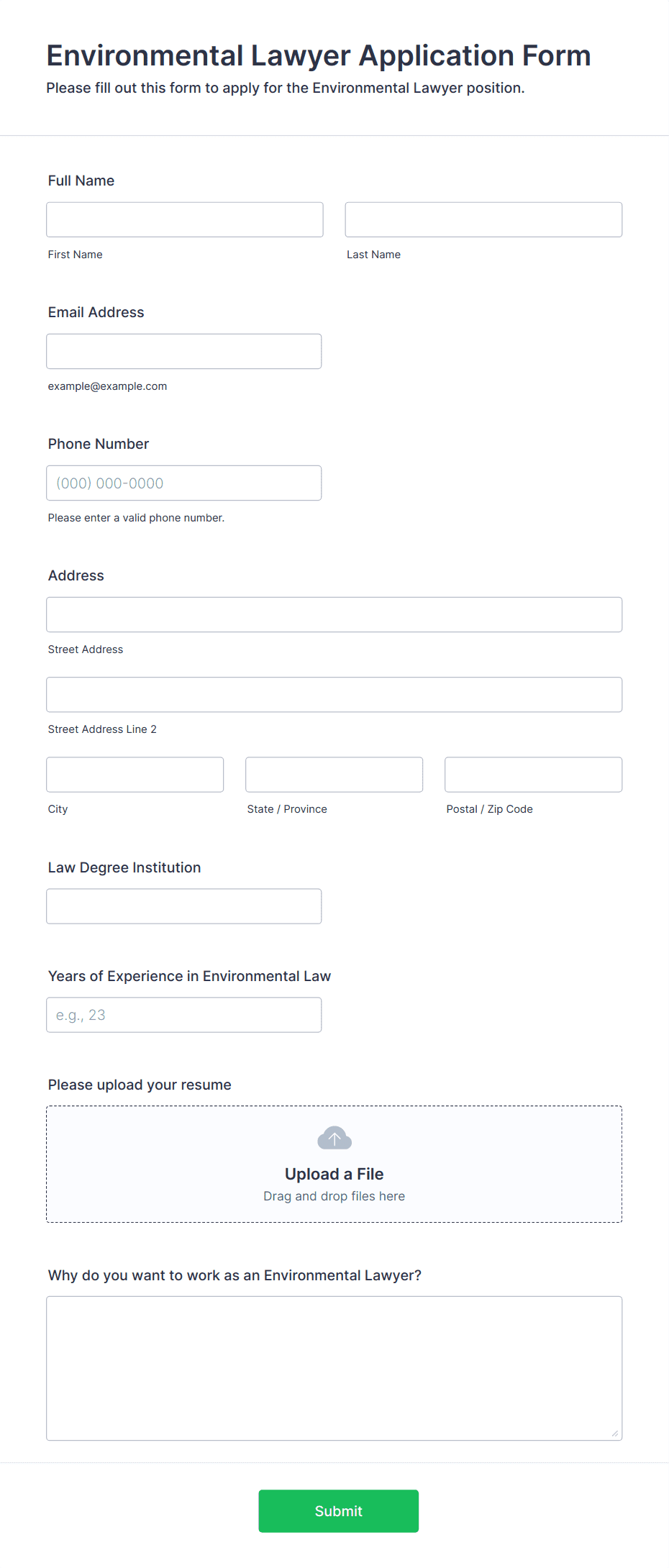Focus the Environmental Lawyer motivation textarea
The image size is (669, 1568).
click(334, 1368)
